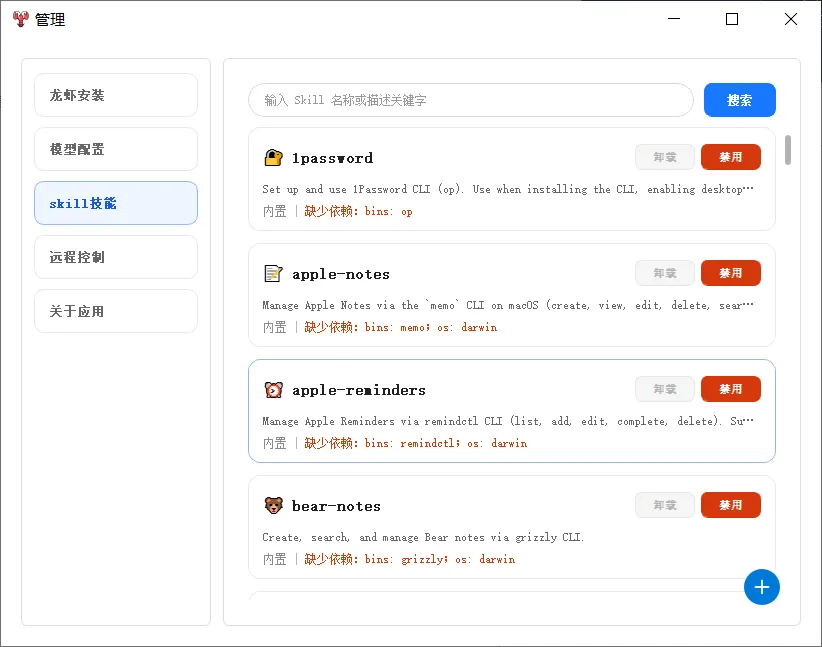Click the Manage Apple Reminders description
Screen dimensions: 822x647
[x=507, y=420]
